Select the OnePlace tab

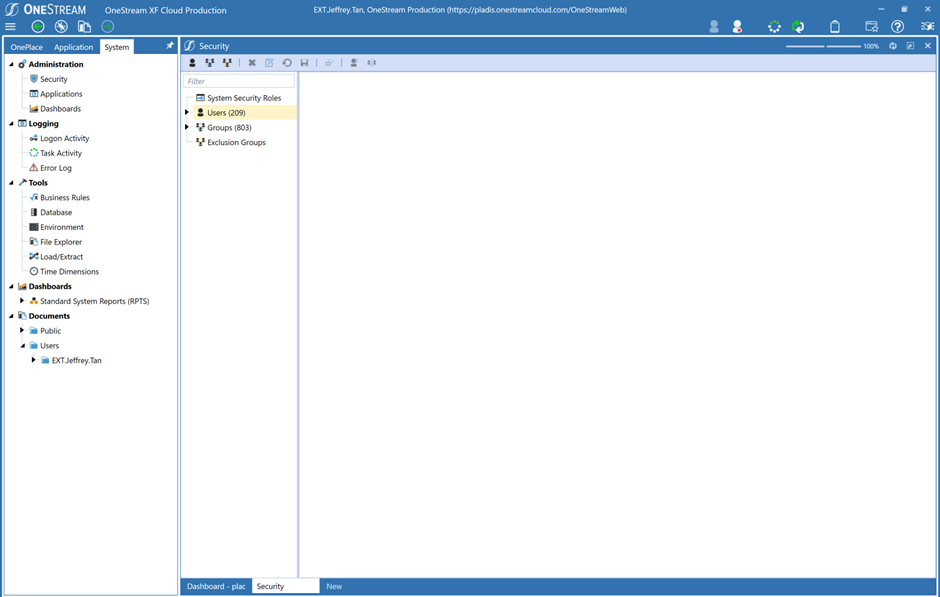tap(25, 46)
